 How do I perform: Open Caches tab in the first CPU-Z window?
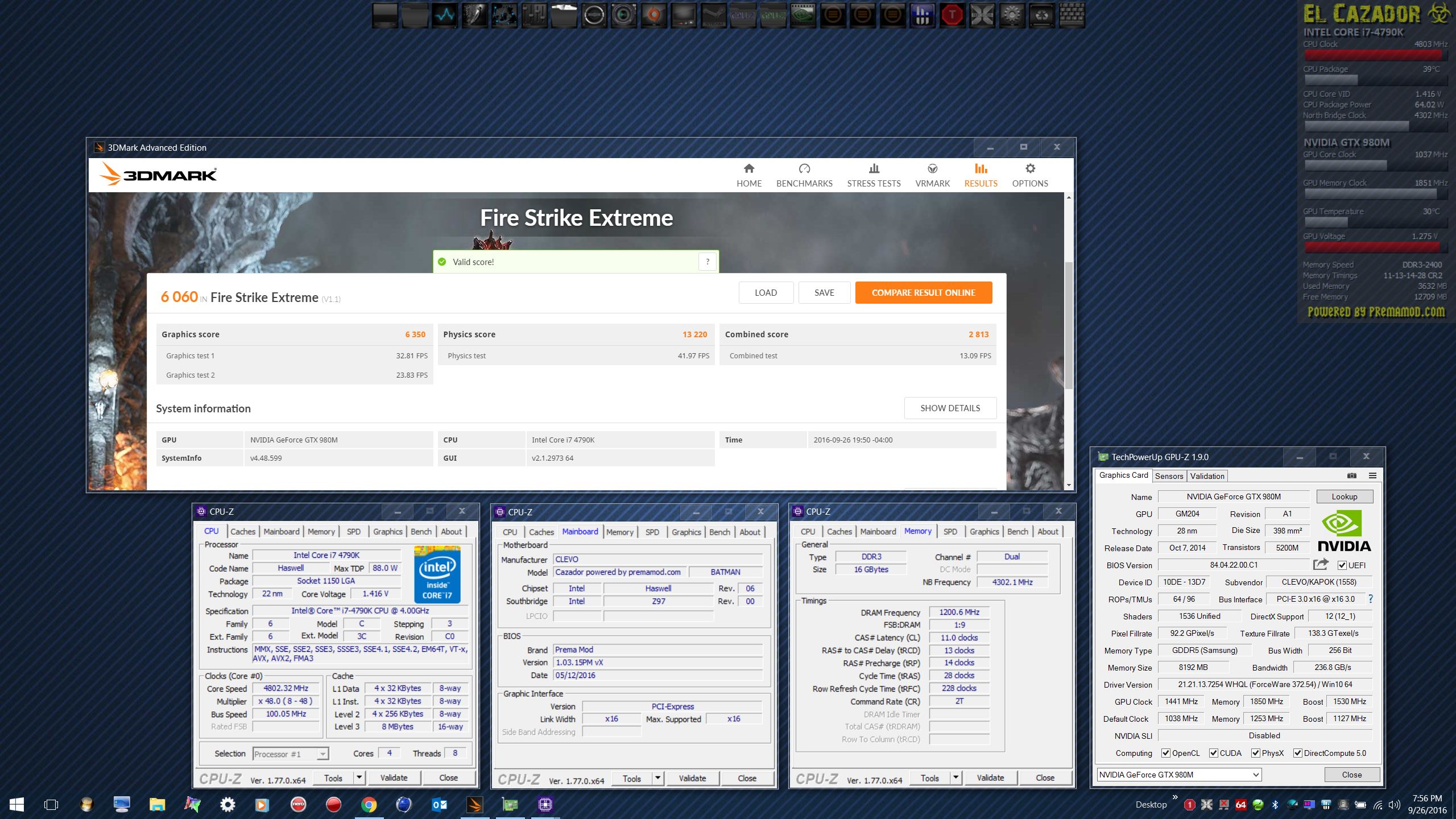click(x=243, y=531)
